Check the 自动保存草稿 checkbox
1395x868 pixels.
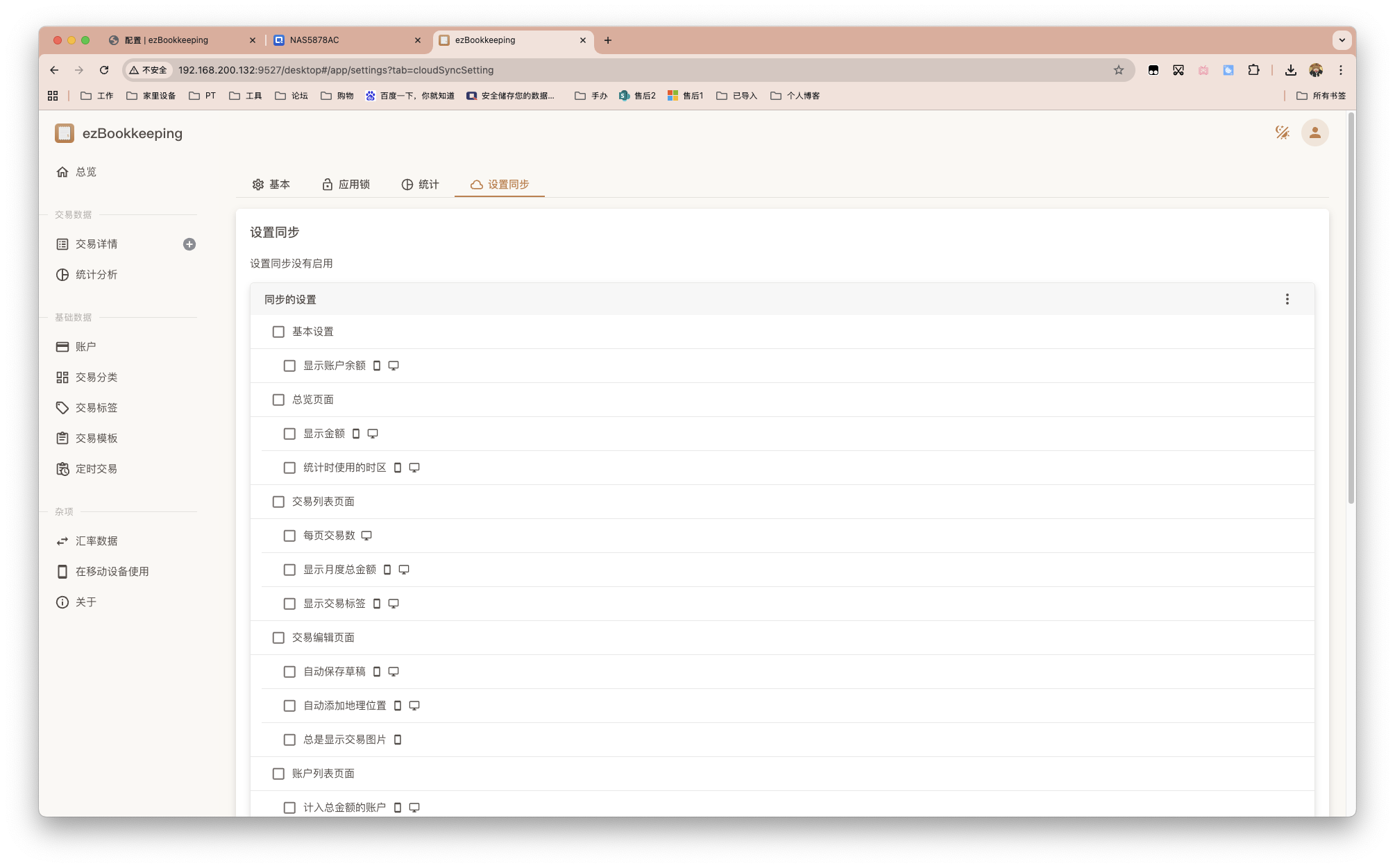[289, 672]
